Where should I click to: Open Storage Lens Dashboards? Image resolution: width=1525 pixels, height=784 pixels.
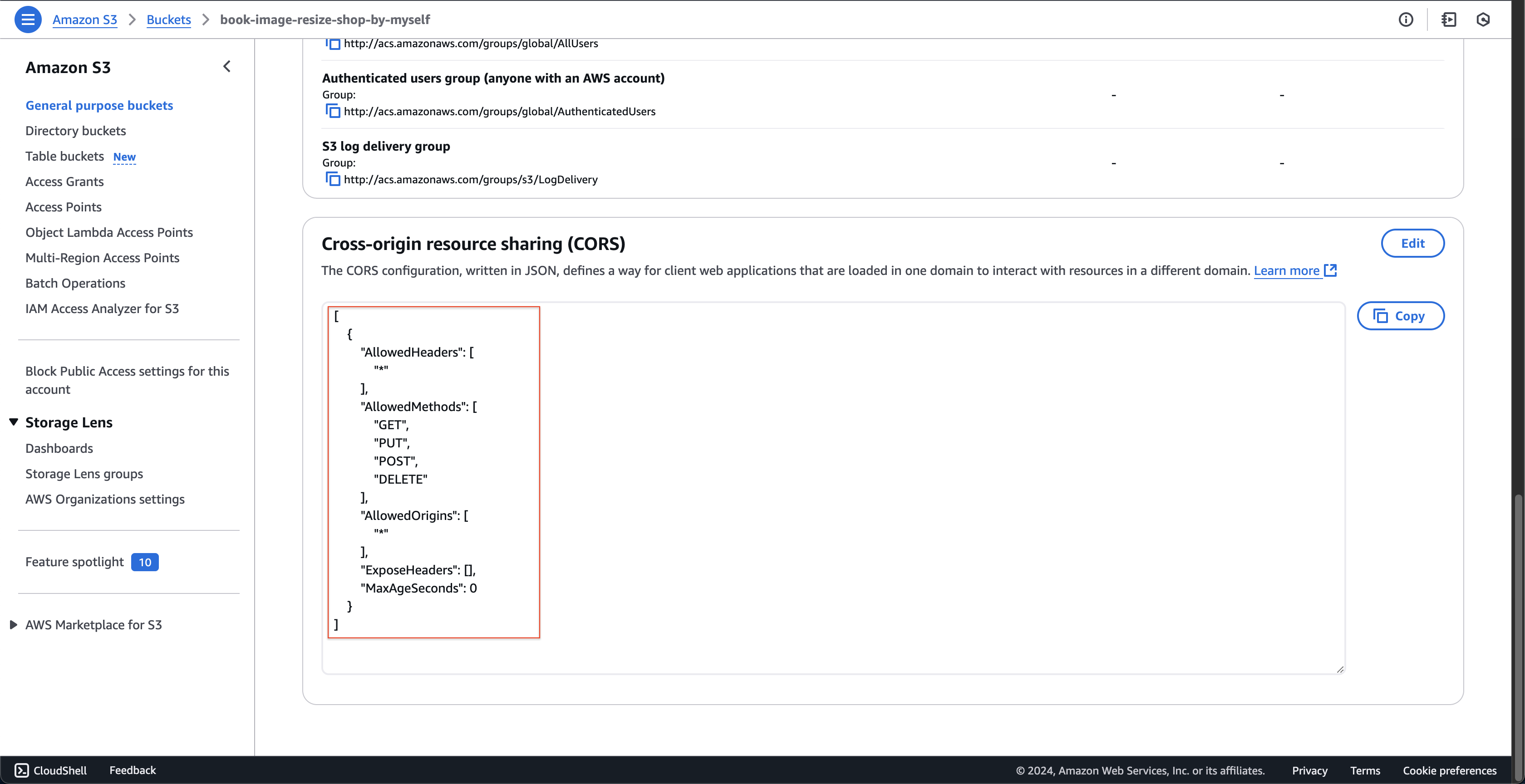59,449
